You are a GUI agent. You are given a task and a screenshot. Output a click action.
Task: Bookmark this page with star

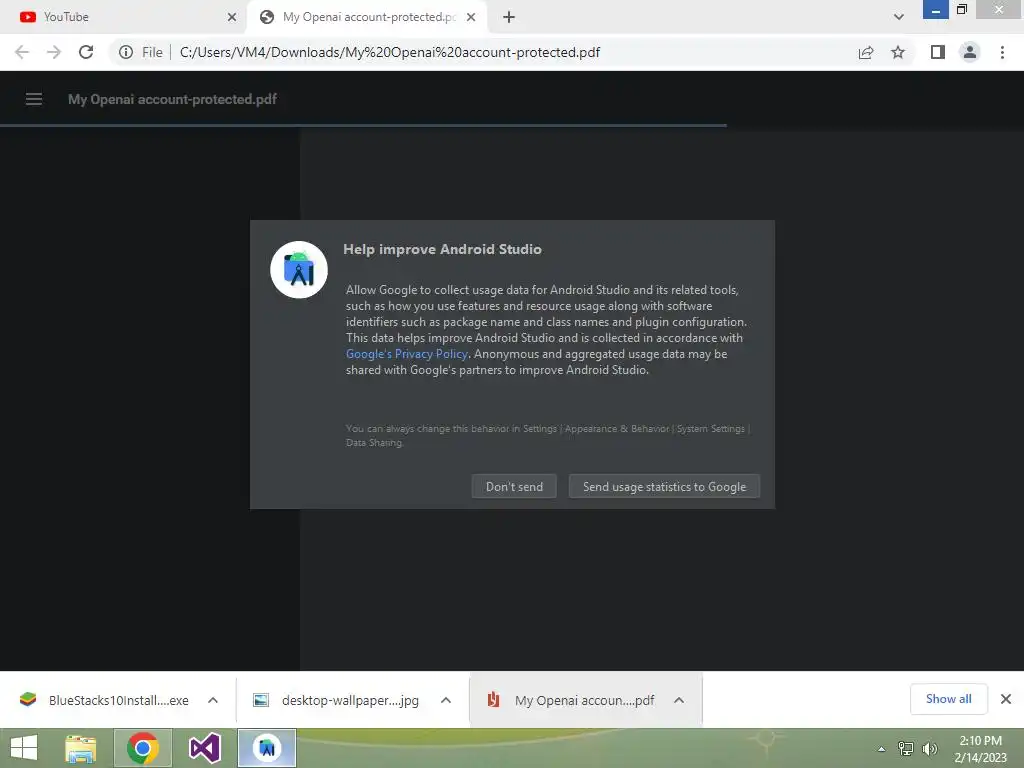[x=898, y=52]
